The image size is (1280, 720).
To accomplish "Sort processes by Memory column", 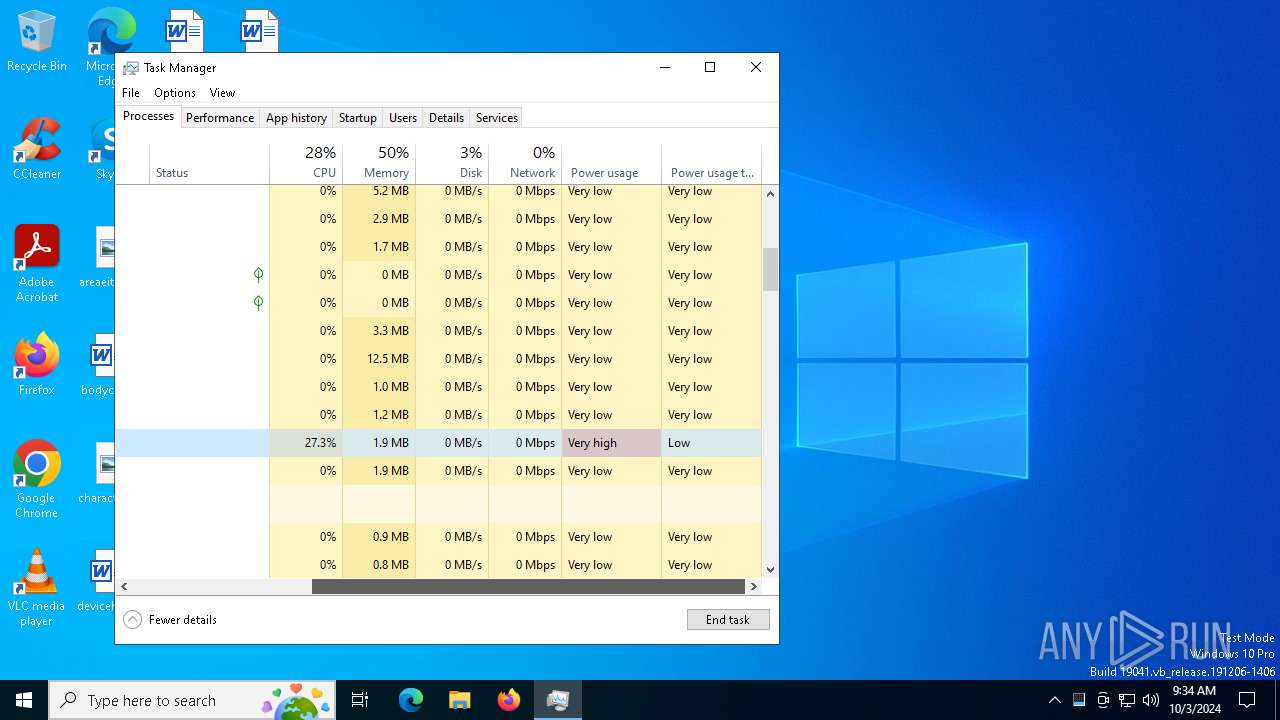I will tap(379, 164).
